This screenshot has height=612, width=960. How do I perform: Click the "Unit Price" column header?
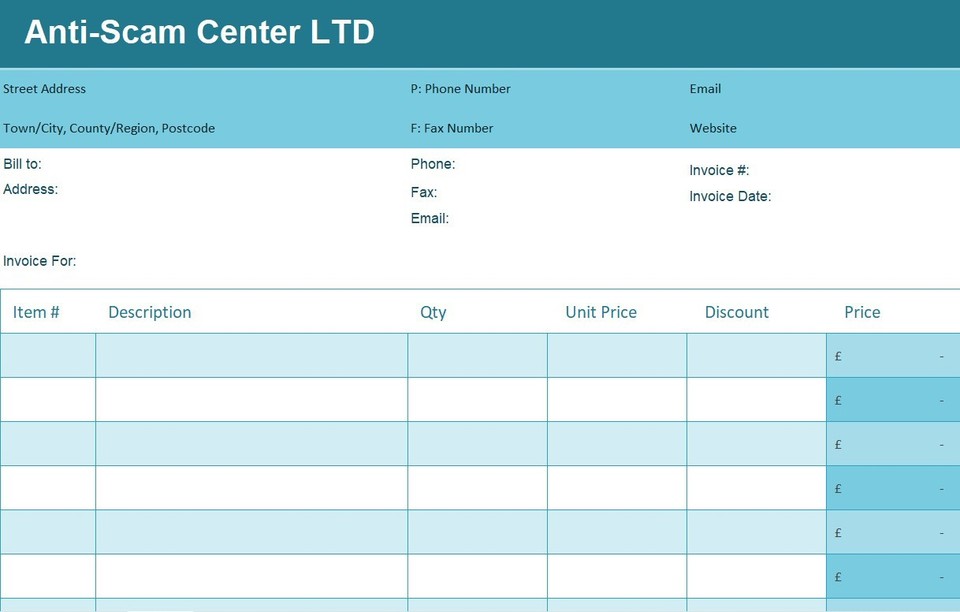click(600, 312)
